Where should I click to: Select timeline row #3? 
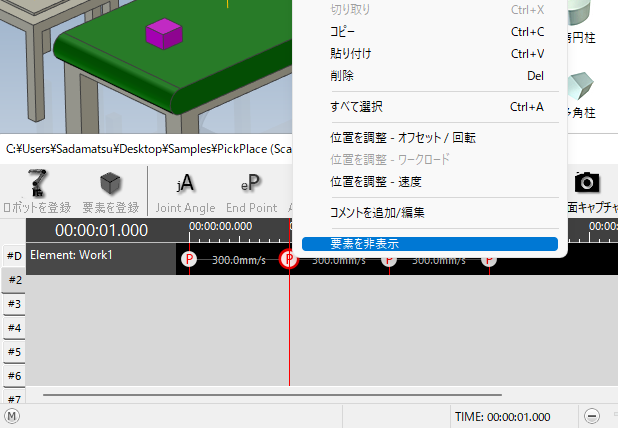14,304
